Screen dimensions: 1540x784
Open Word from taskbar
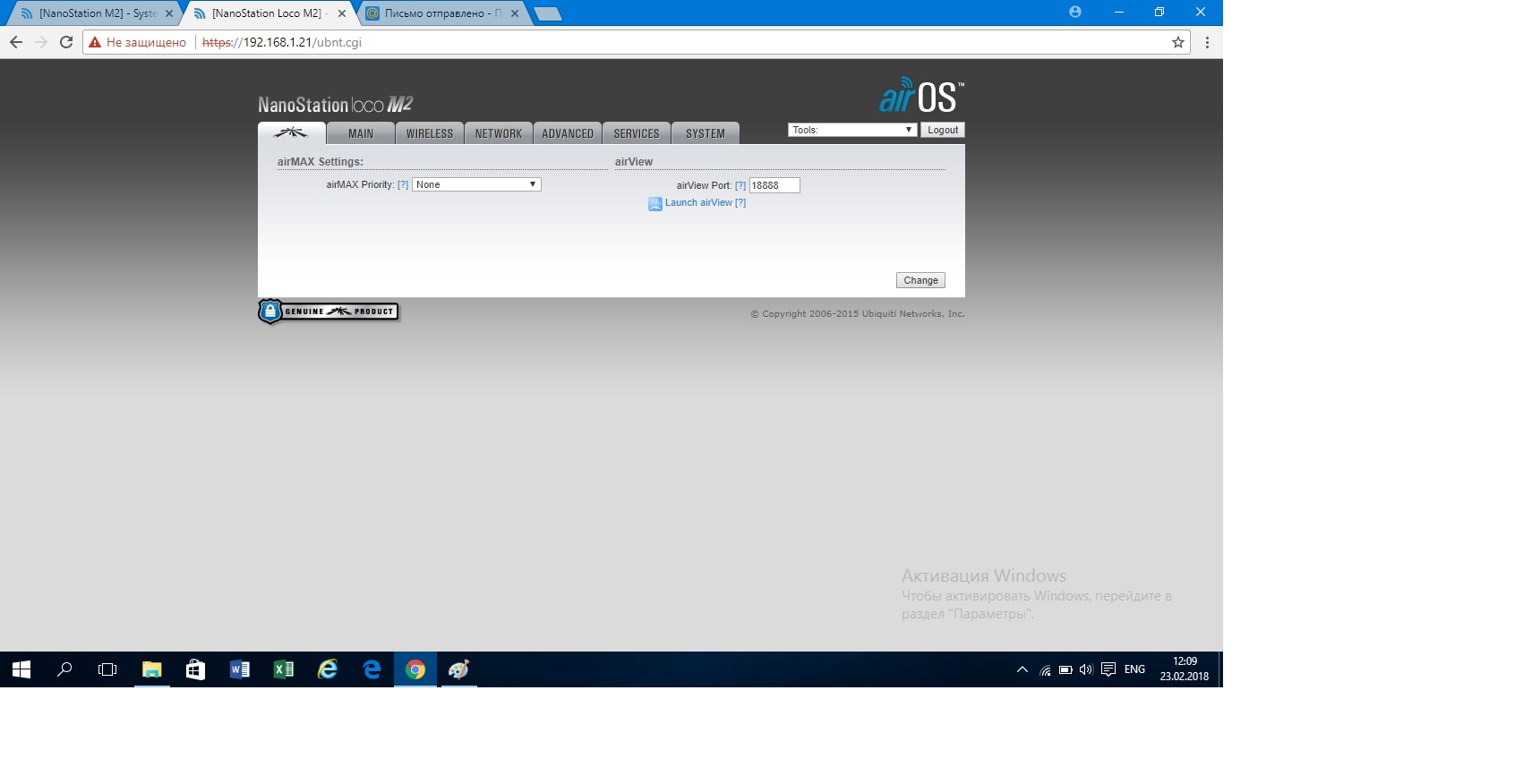pyautogui.click(x=239, y=669)
